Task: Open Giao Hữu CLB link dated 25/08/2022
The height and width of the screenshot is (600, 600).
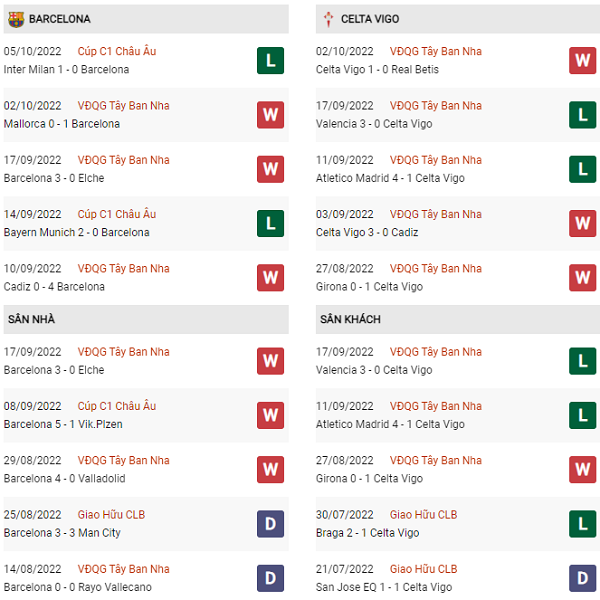Action: coord(111,515)
